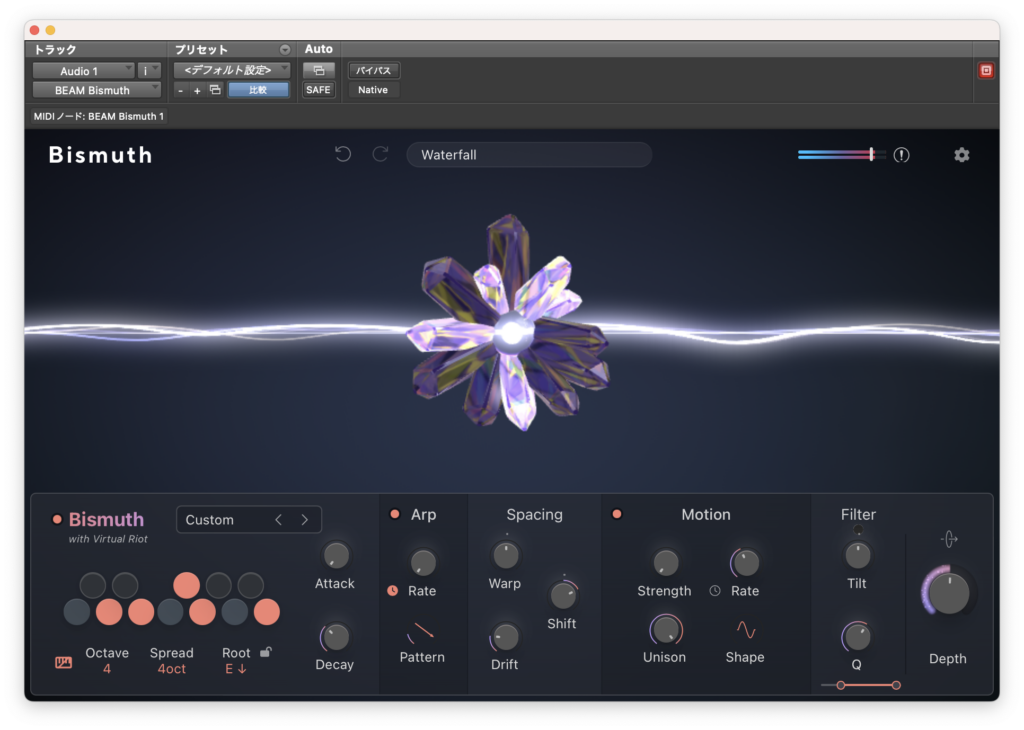Click the exclamation info icon

pyautogui.click(x=901, y=155)
